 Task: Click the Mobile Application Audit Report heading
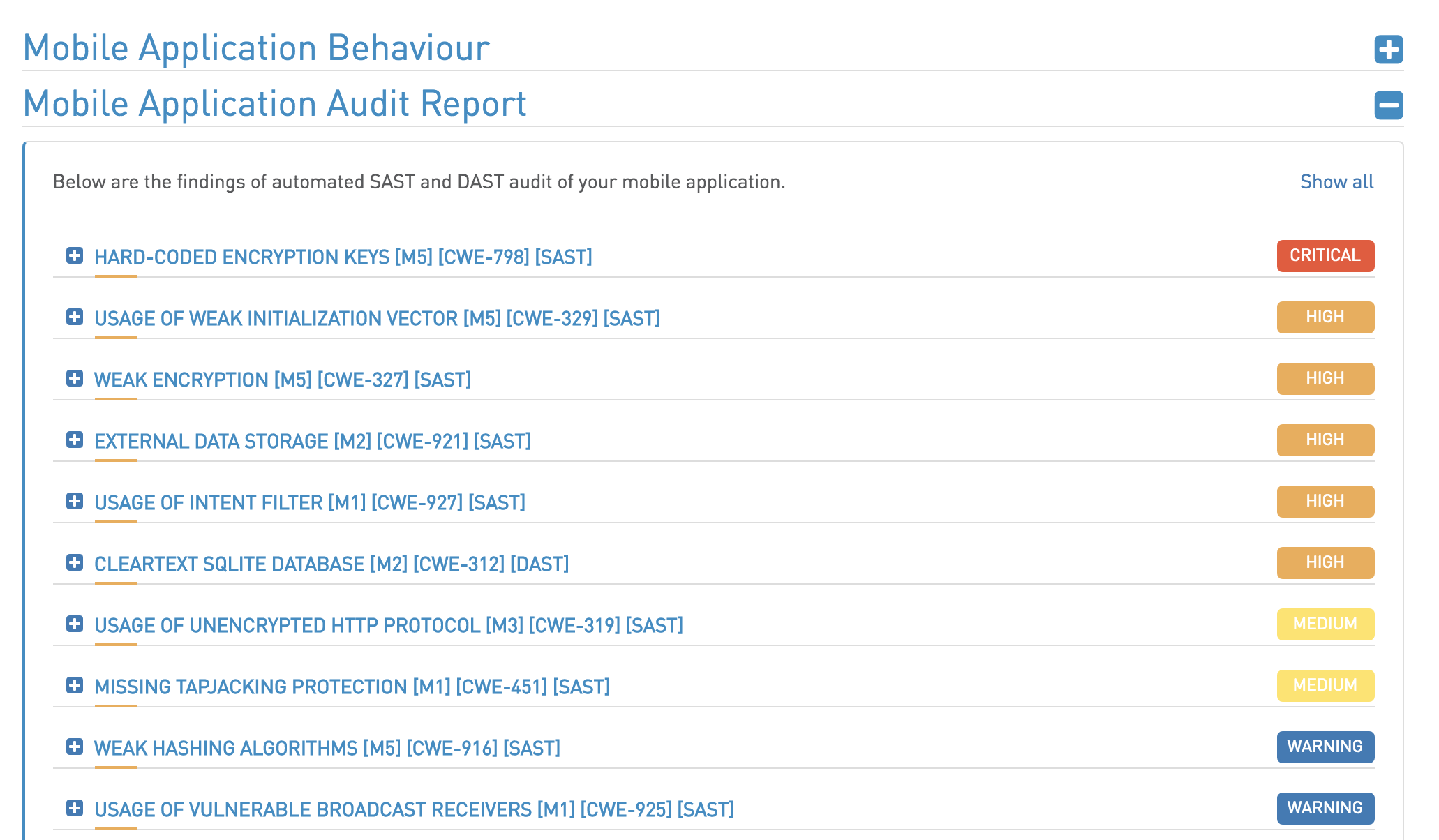pyautogui.click(x=275, y=104)
